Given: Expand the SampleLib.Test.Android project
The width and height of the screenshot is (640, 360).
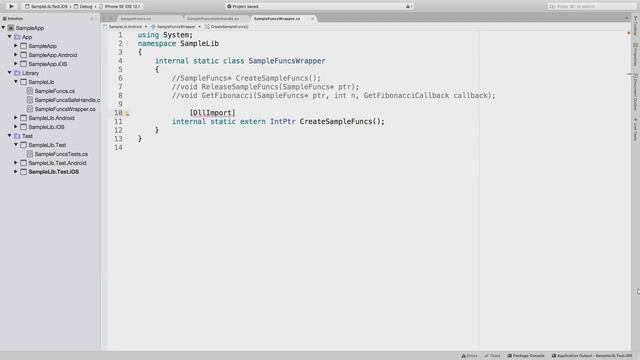Looking at the screenshot, I should (16, 162).
